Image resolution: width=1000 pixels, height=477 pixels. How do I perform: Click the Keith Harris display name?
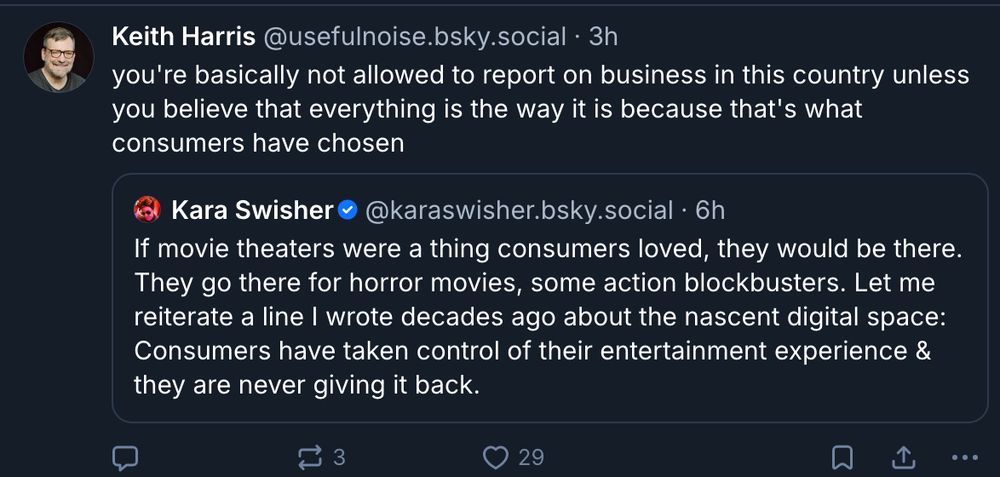(x=182, y=37)
